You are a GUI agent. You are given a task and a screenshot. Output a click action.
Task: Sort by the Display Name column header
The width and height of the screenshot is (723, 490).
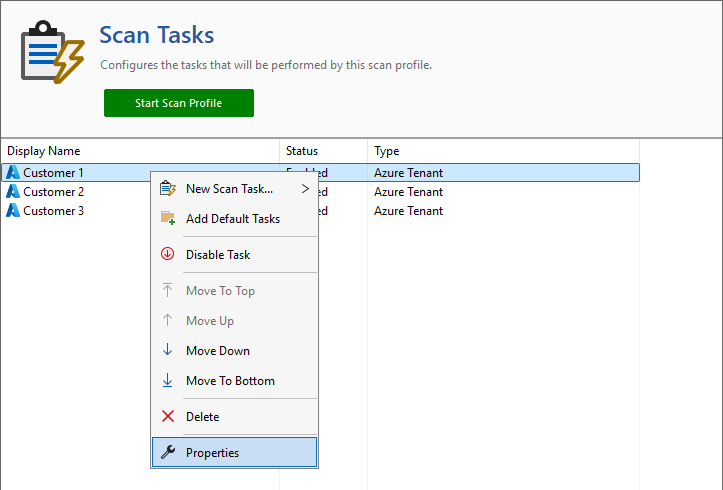[44, 151]
